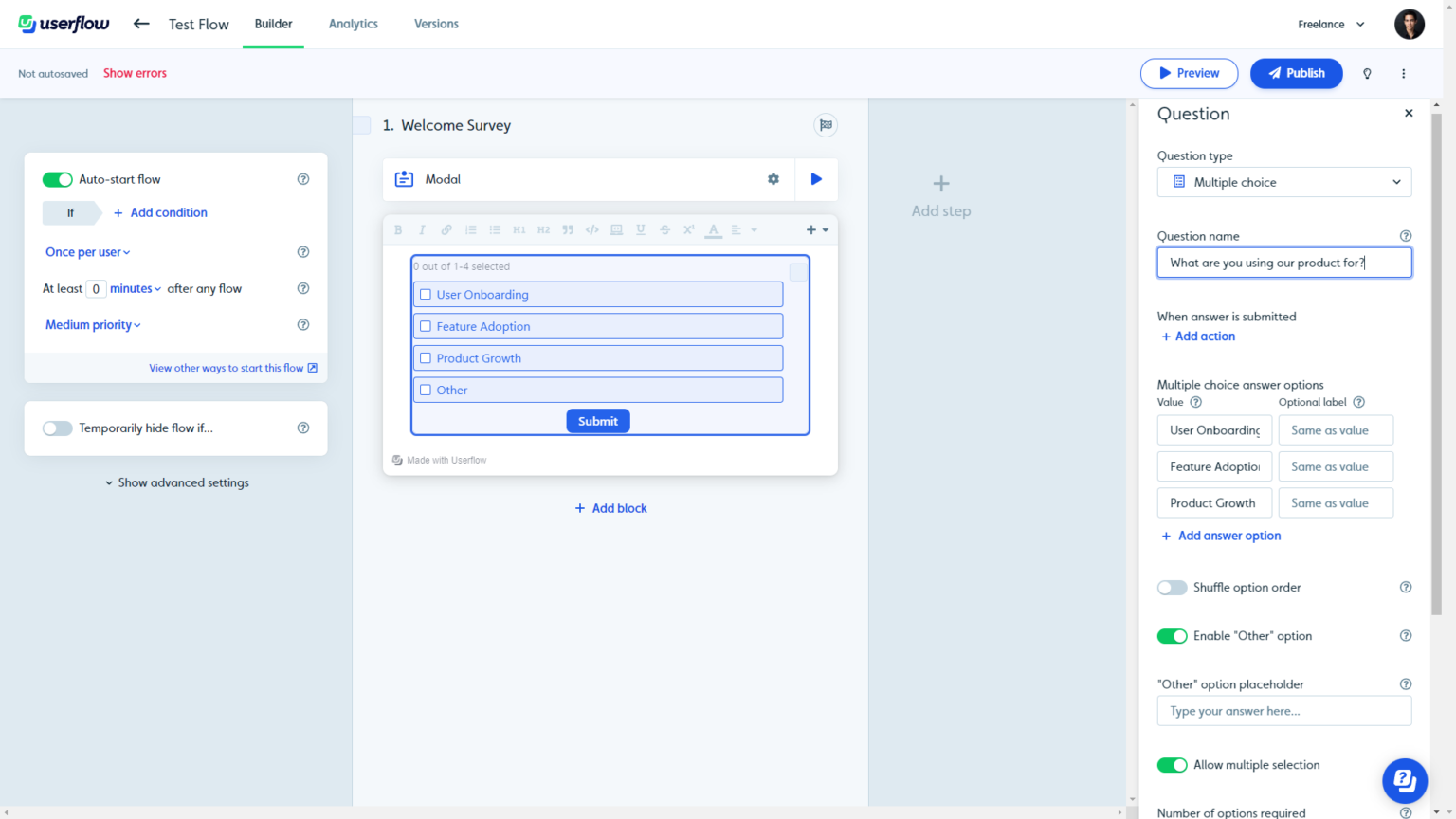
Task: Open the Userflow help widget
Action: 1404,780
